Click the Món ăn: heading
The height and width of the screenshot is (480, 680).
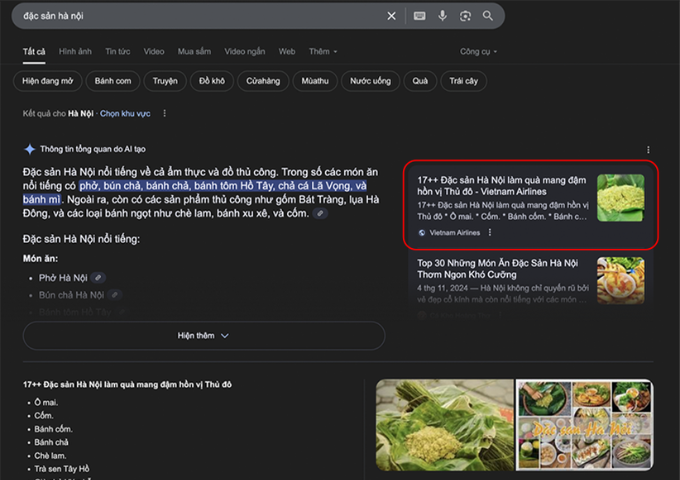tap(40, 258)
